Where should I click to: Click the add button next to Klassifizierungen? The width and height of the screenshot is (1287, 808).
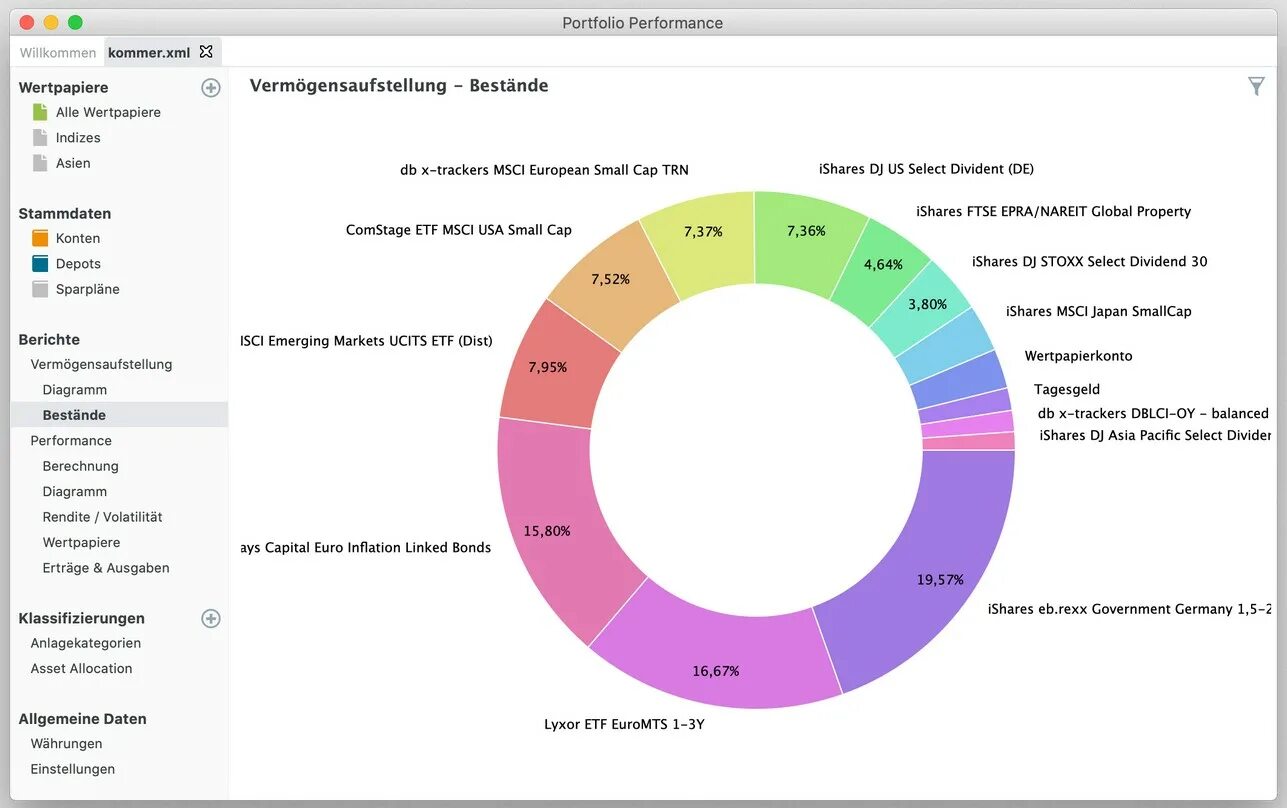pos(211,618)
